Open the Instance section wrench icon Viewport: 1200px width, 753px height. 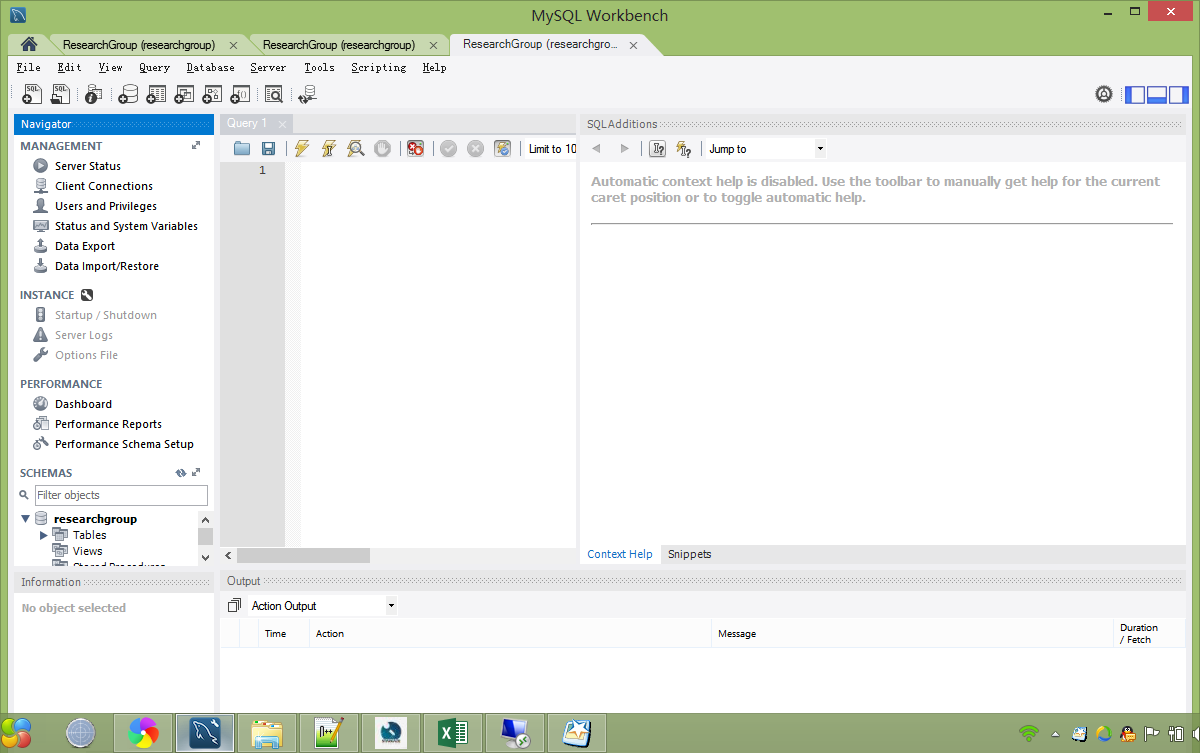pos(87,295)
